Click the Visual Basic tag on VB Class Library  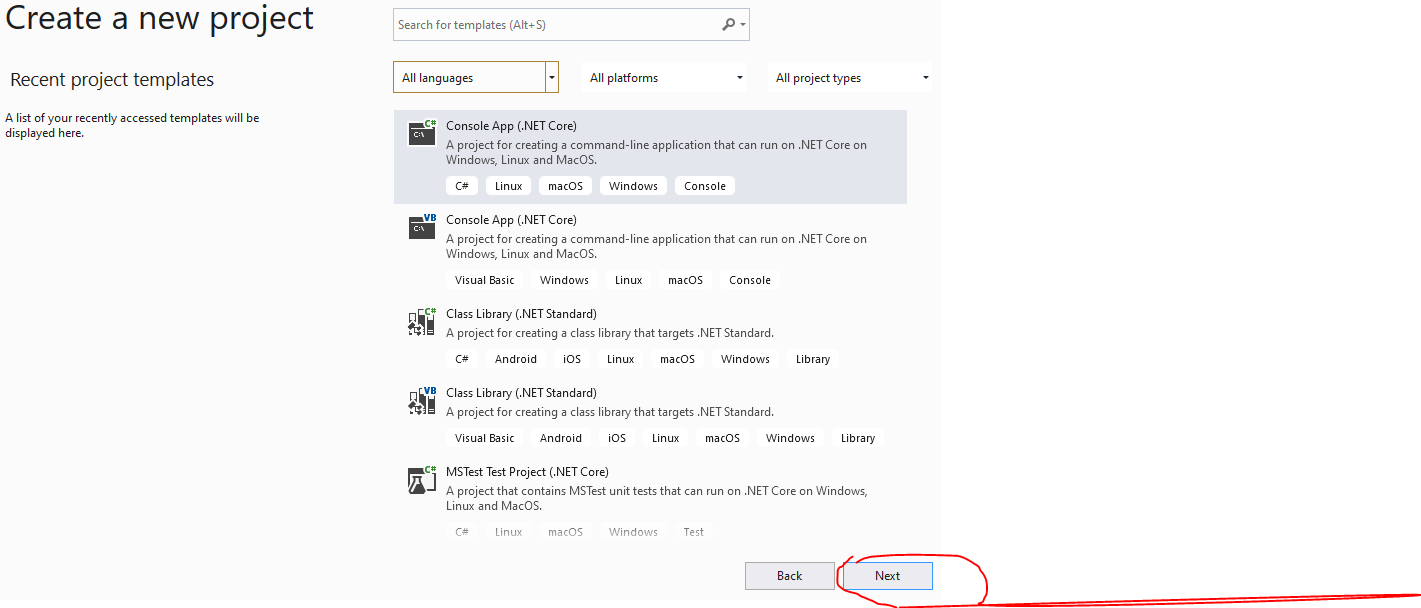485,438
